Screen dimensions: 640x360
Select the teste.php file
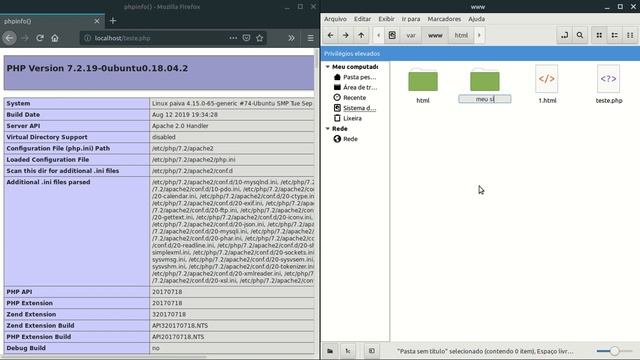(x=609, y=84)
